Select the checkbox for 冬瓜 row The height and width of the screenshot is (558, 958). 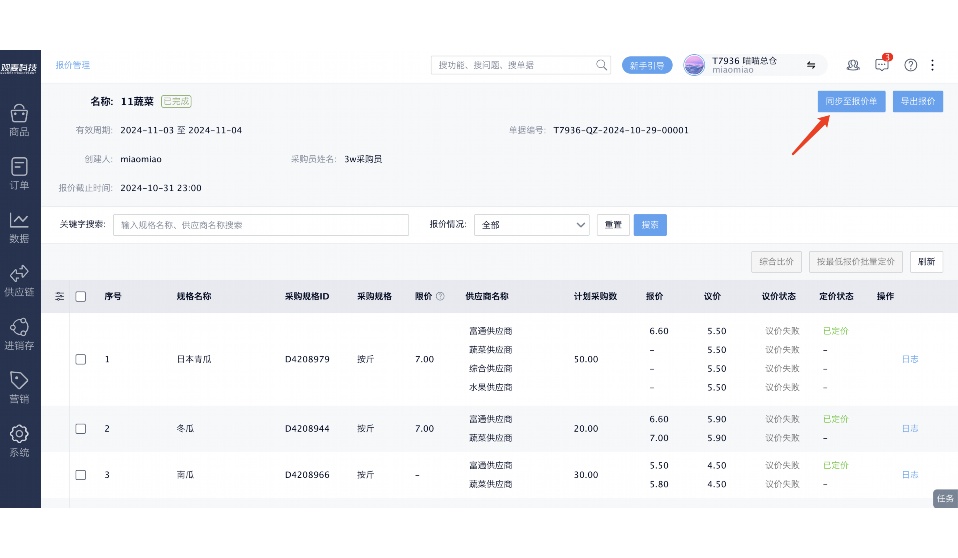[x=81, y=428]
